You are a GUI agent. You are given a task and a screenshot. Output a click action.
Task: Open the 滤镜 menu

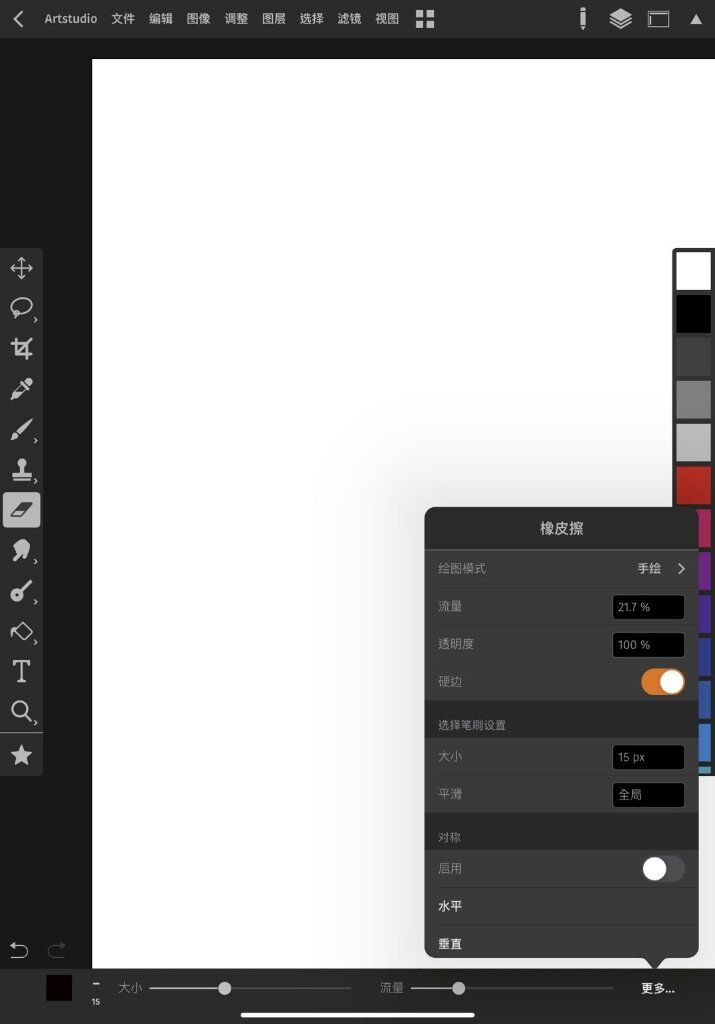(349, 19)
